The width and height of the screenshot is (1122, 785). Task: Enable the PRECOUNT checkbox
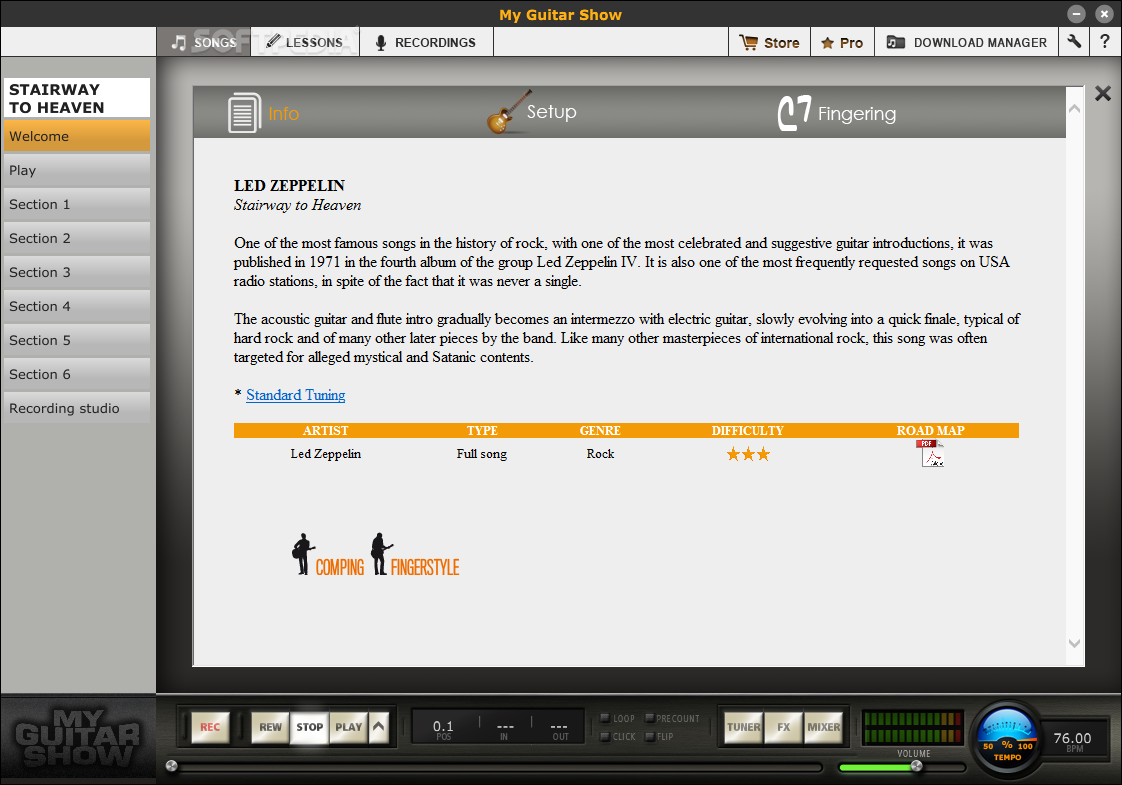[649, 718]
